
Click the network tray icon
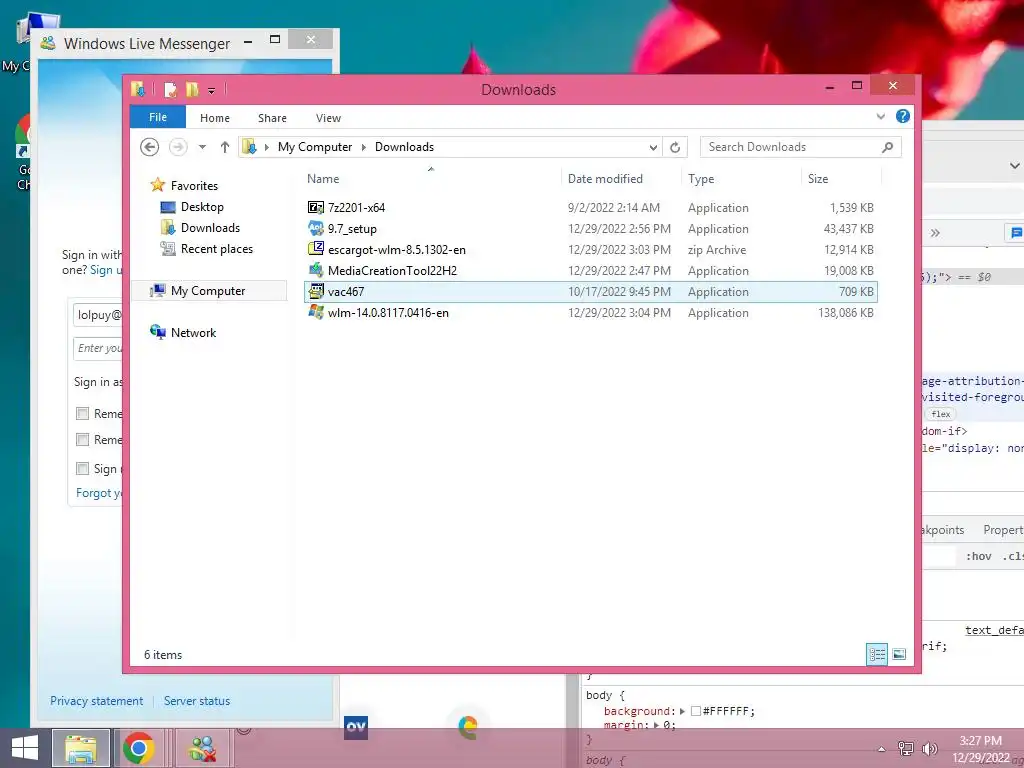[906, 748]
